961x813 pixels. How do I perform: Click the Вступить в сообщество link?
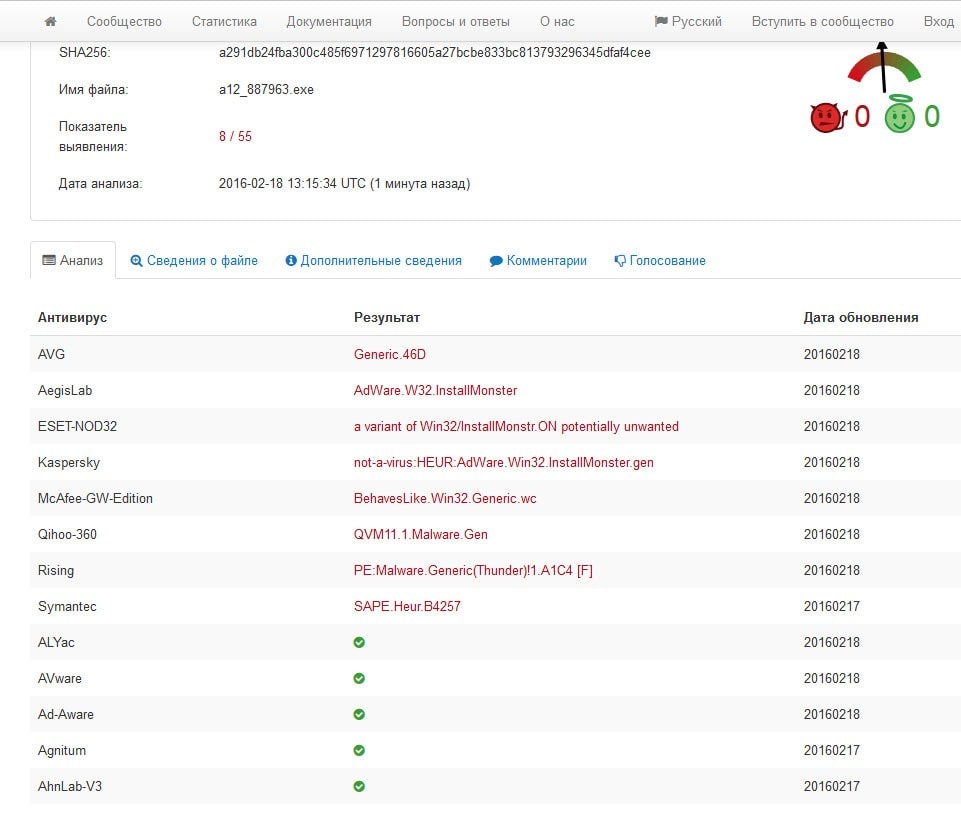tap(822, 21)
